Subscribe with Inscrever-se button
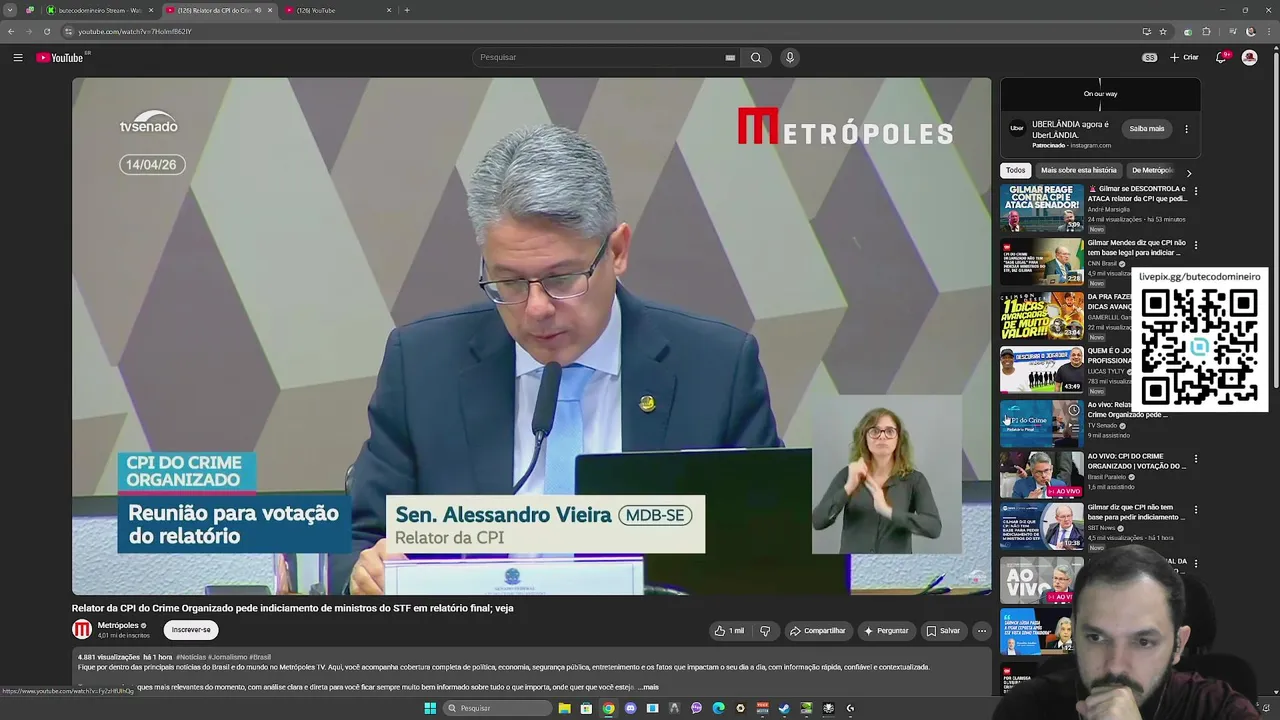This screenshot has width=1280, height=720. click(191, 630)
